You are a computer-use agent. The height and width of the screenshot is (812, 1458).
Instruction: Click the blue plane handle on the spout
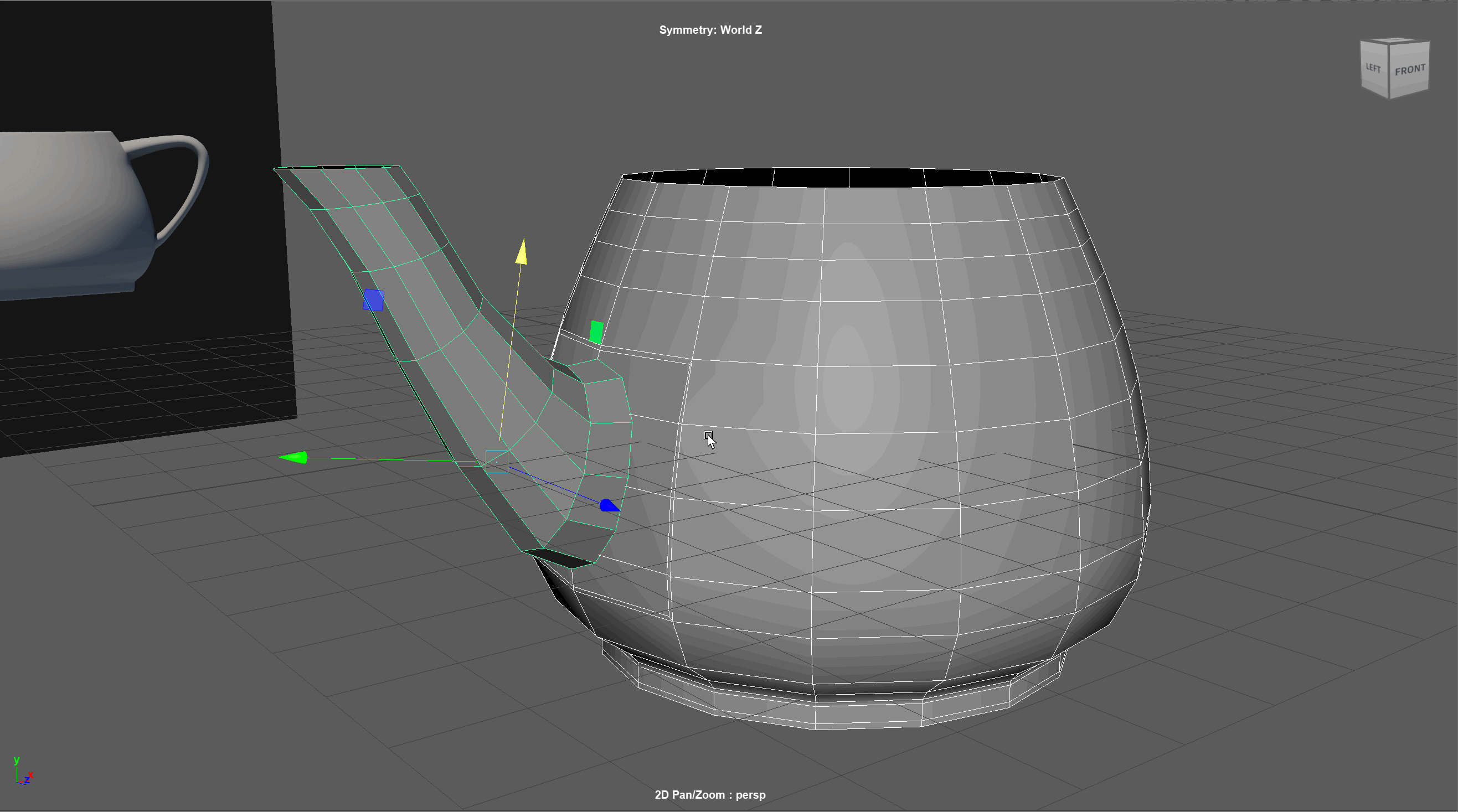pyautogui.click(x=374, y=300)
